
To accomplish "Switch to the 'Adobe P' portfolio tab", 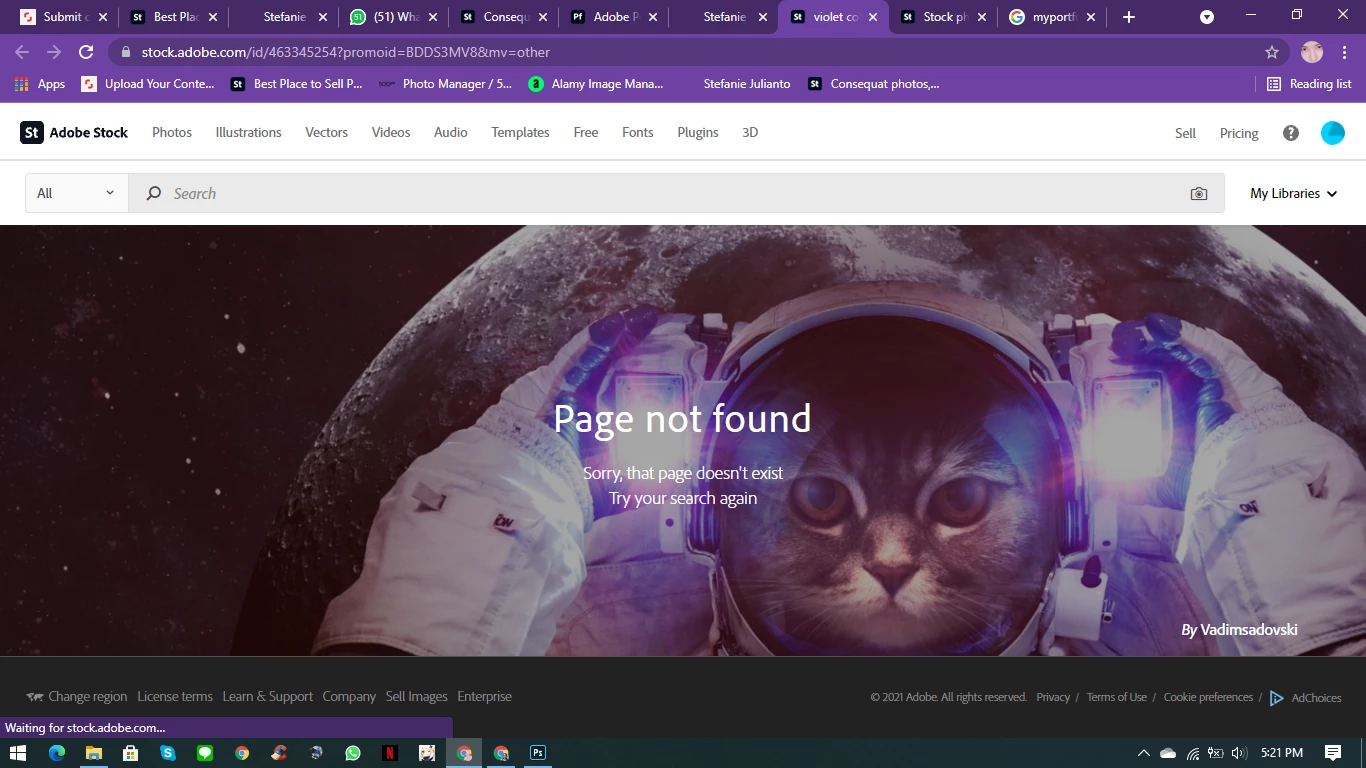I will (x=612, y=17).
